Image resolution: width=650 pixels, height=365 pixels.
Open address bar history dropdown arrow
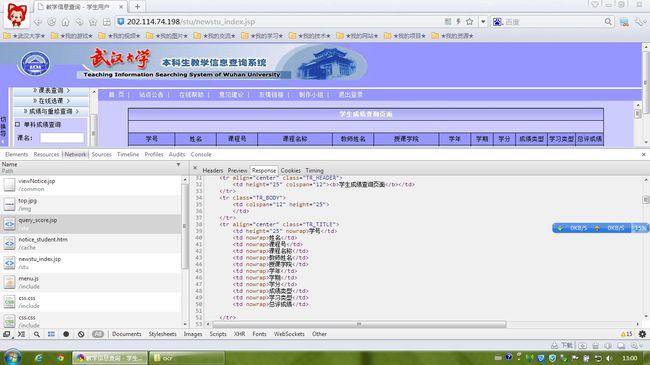[483, 22]
